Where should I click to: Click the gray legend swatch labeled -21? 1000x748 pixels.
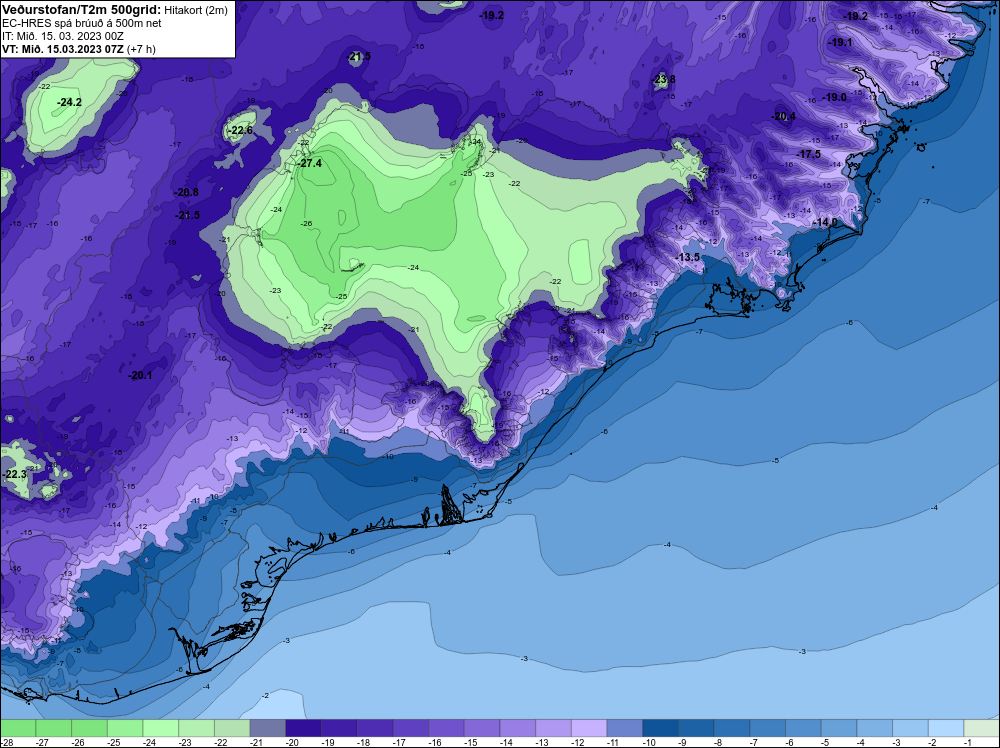point(268,728)
